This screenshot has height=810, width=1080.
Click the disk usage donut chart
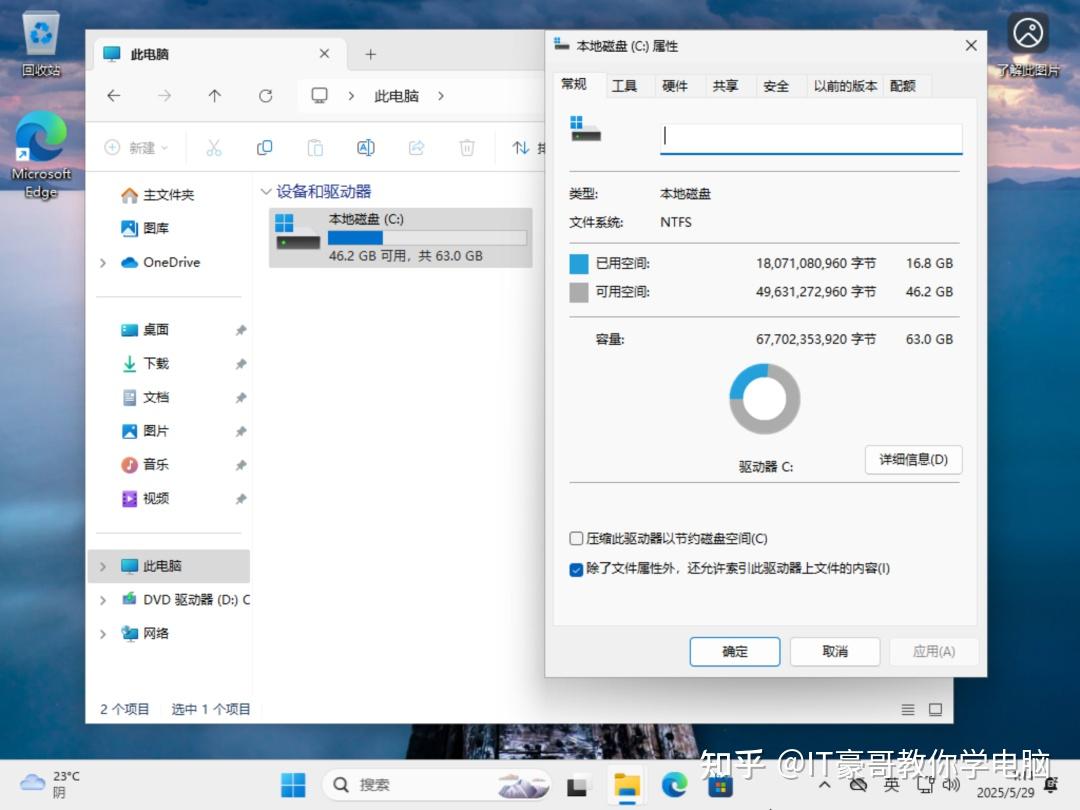point(764,397)
